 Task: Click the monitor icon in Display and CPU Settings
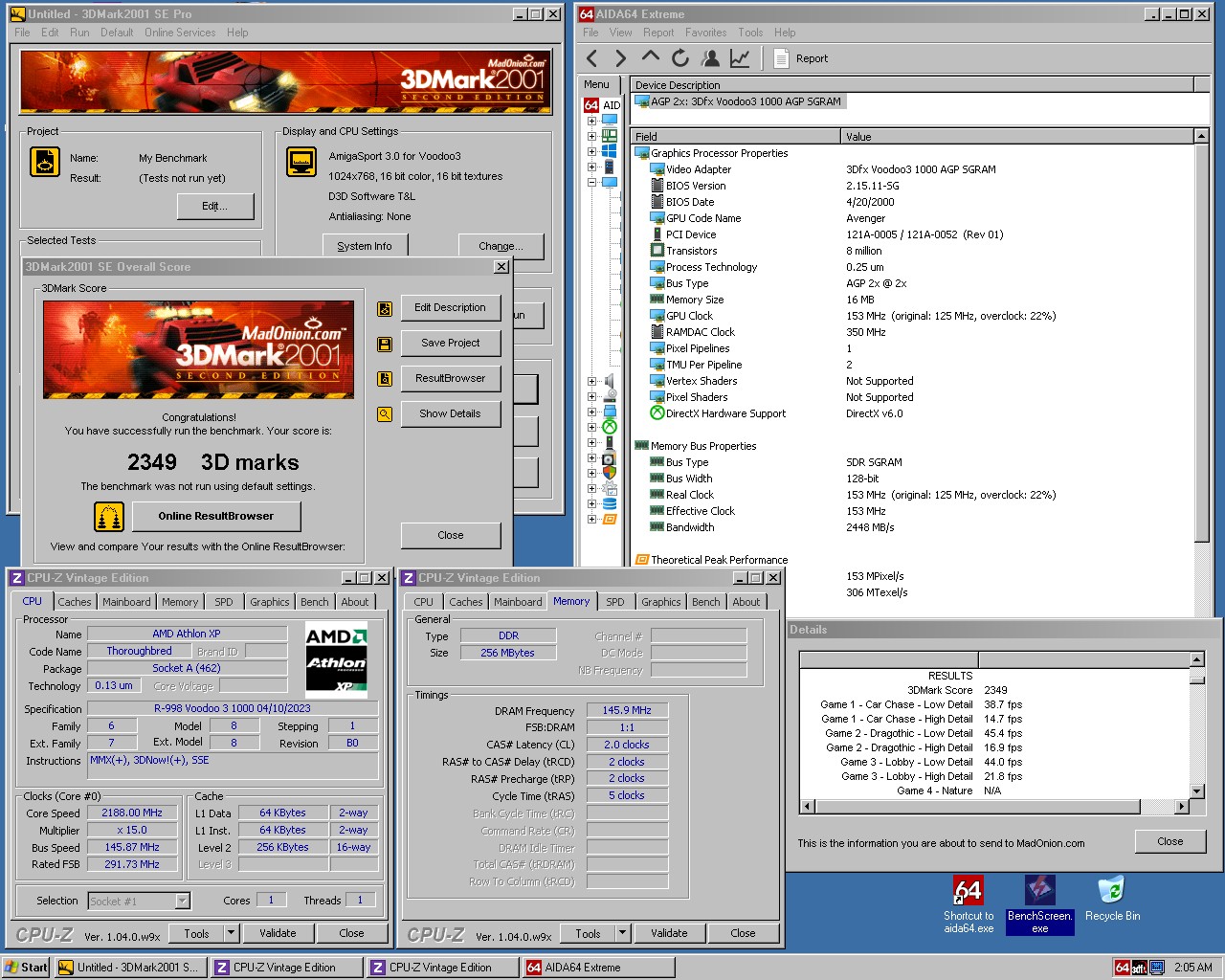[301, 162]
